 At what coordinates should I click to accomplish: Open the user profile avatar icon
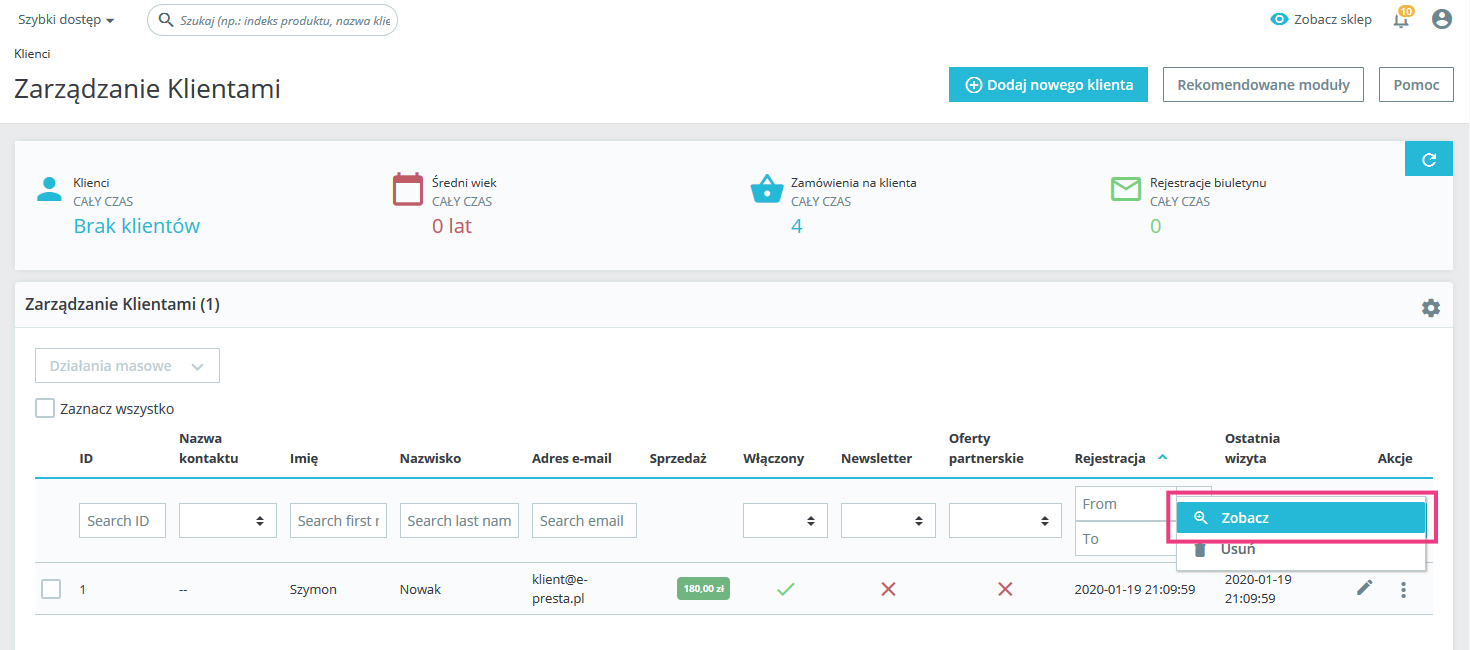tap(1441, 19)
